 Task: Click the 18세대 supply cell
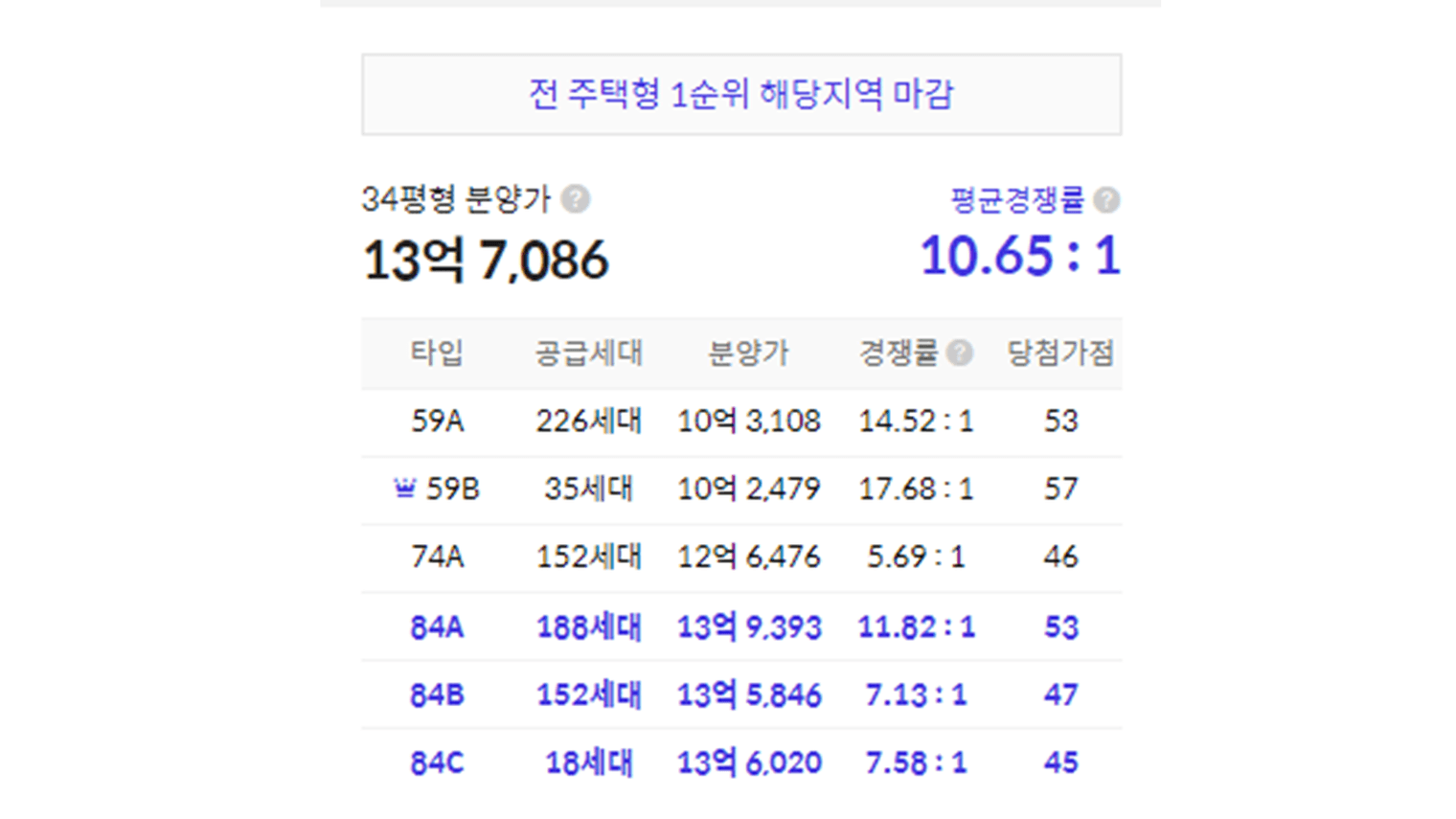pyautogui.click(x=588, y=762)
